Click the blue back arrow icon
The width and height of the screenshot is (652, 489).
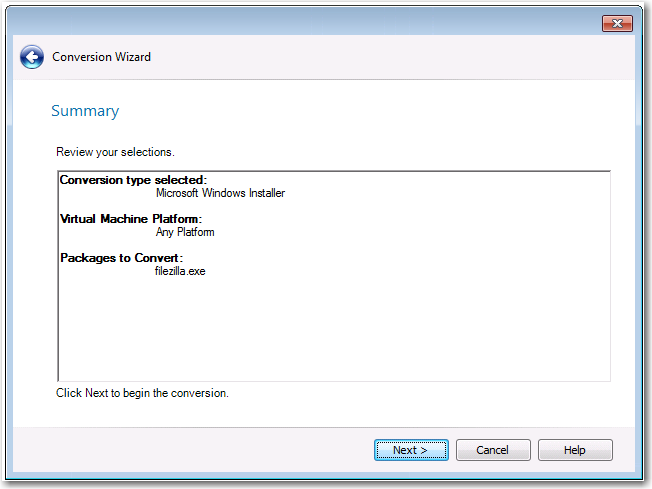click(x=32, y=57)
